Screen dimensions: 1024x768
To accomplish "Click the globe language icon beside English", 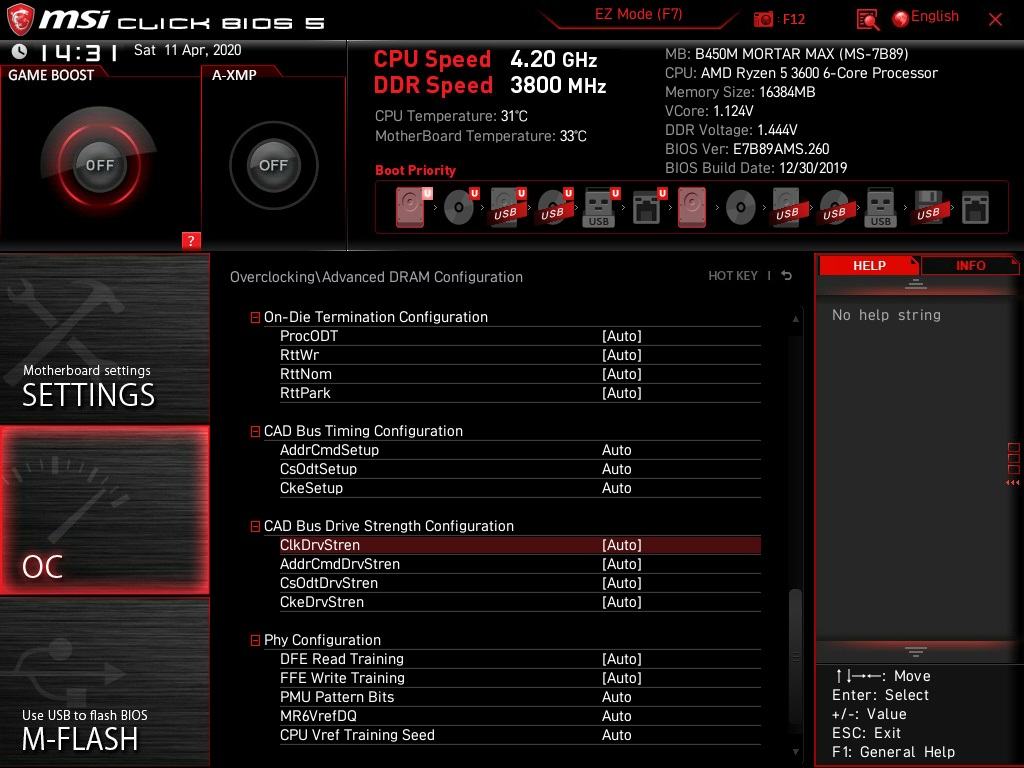I will pyautogui.click(x=900, y=19).
